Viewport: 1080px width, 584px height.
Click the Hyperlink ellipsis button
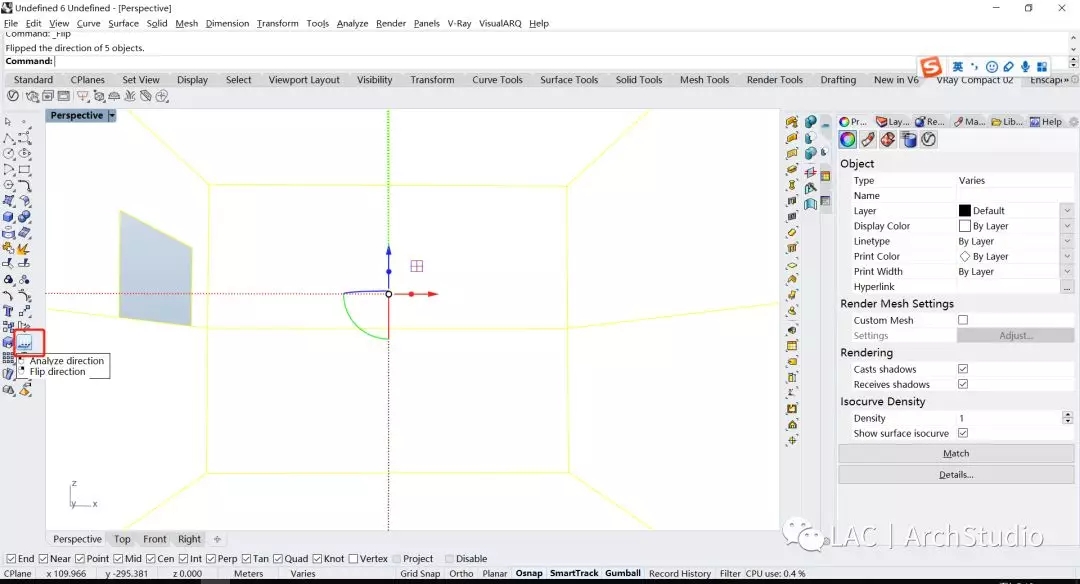tap(1067, 287)
